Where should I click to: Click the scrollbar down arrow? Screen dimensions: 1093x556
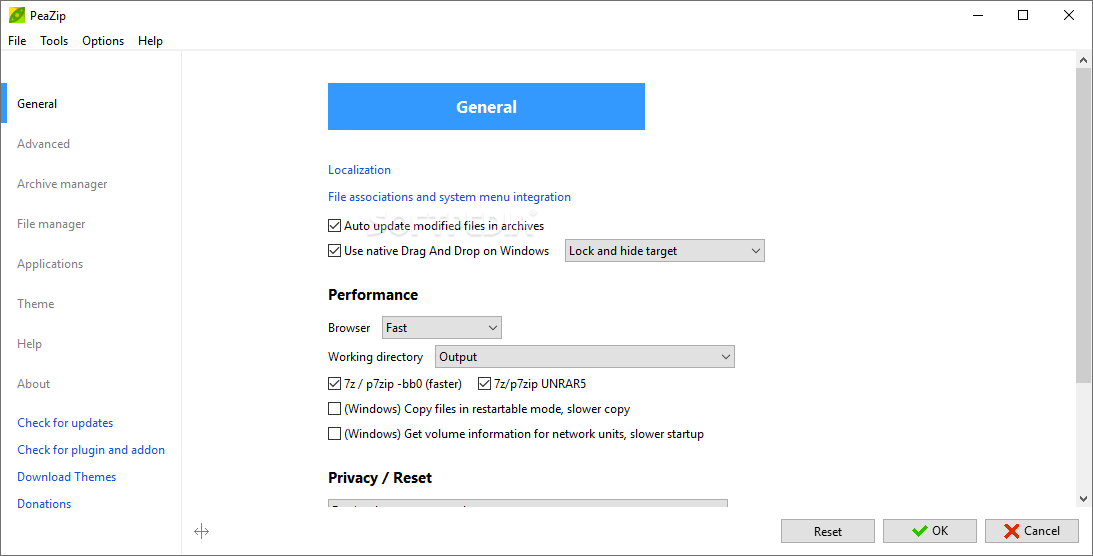tap(1083, 499)
